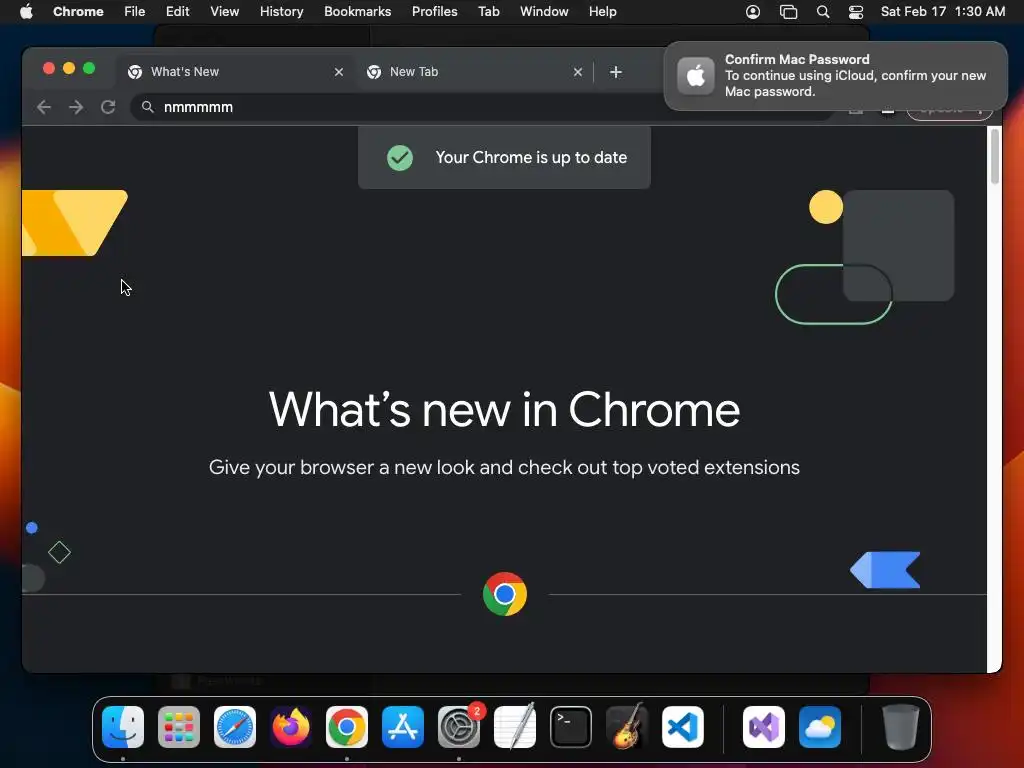Open a new tab with plus button

(x=615, y=72)
